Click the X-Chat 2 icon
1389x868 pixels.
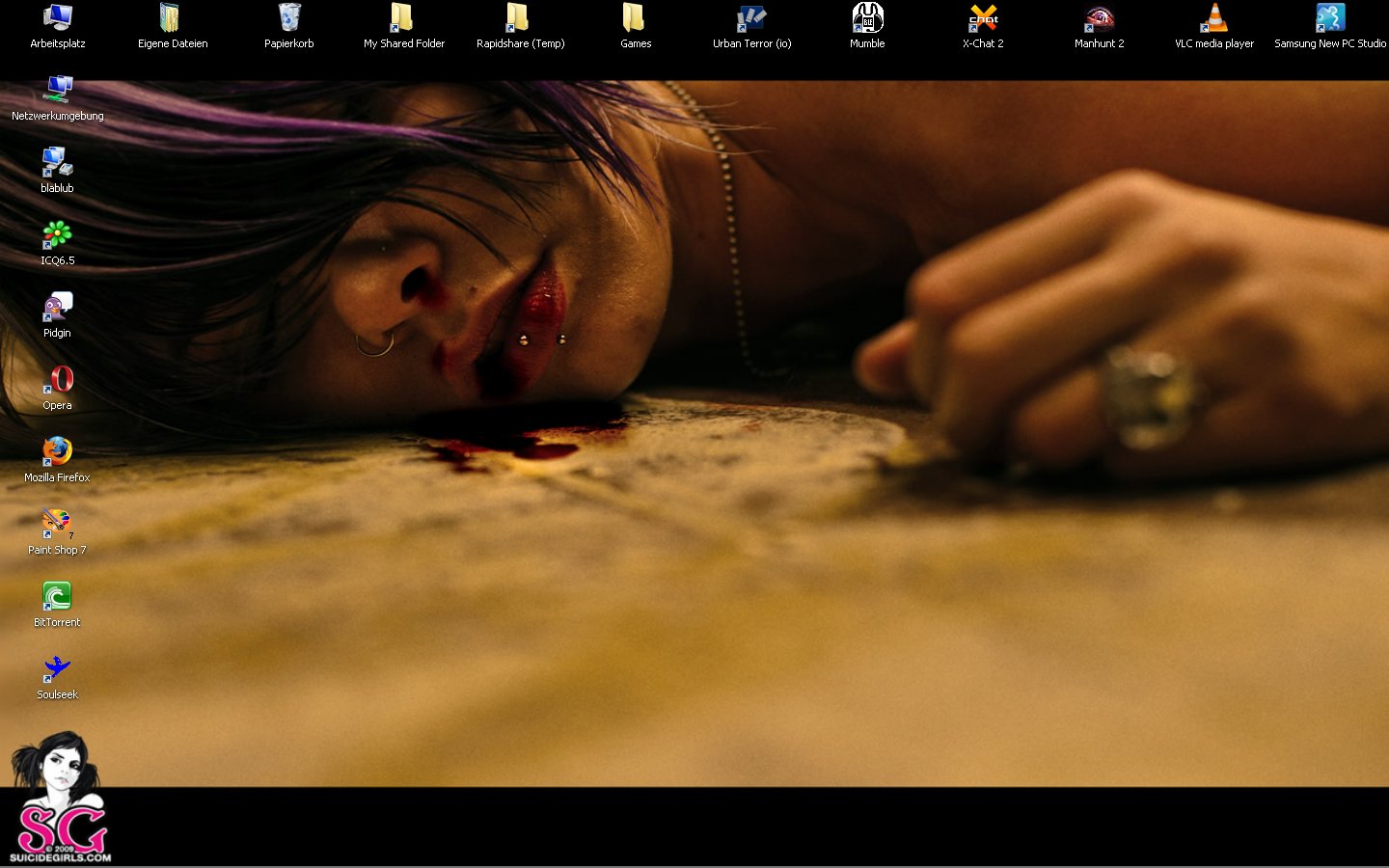tap(983, 18)
